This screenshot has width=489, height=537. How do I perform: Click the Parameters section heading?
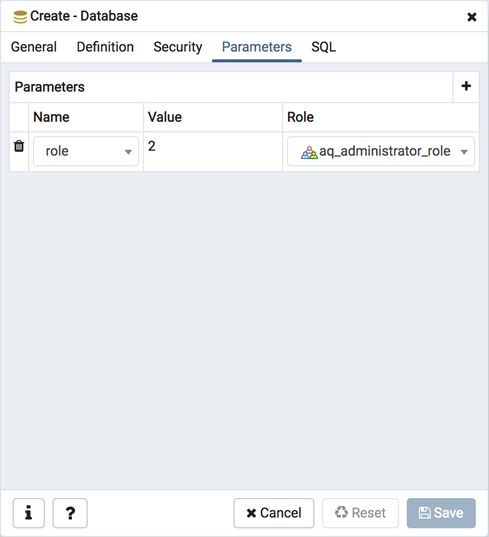[x=50, y=87]
